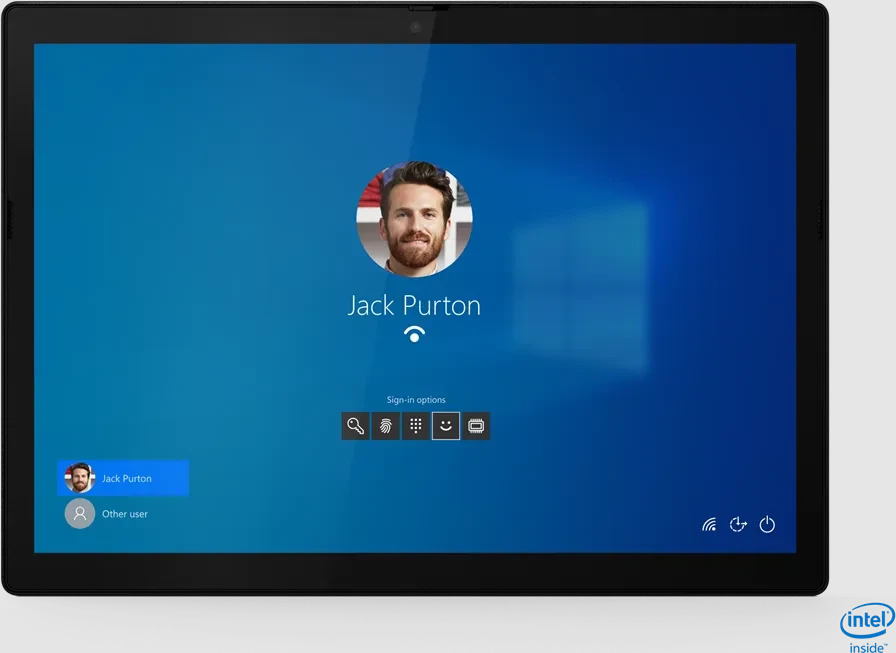Switch to the Other user account
Viewport: 896px width, 653px height.
click(x=124, y=514)
